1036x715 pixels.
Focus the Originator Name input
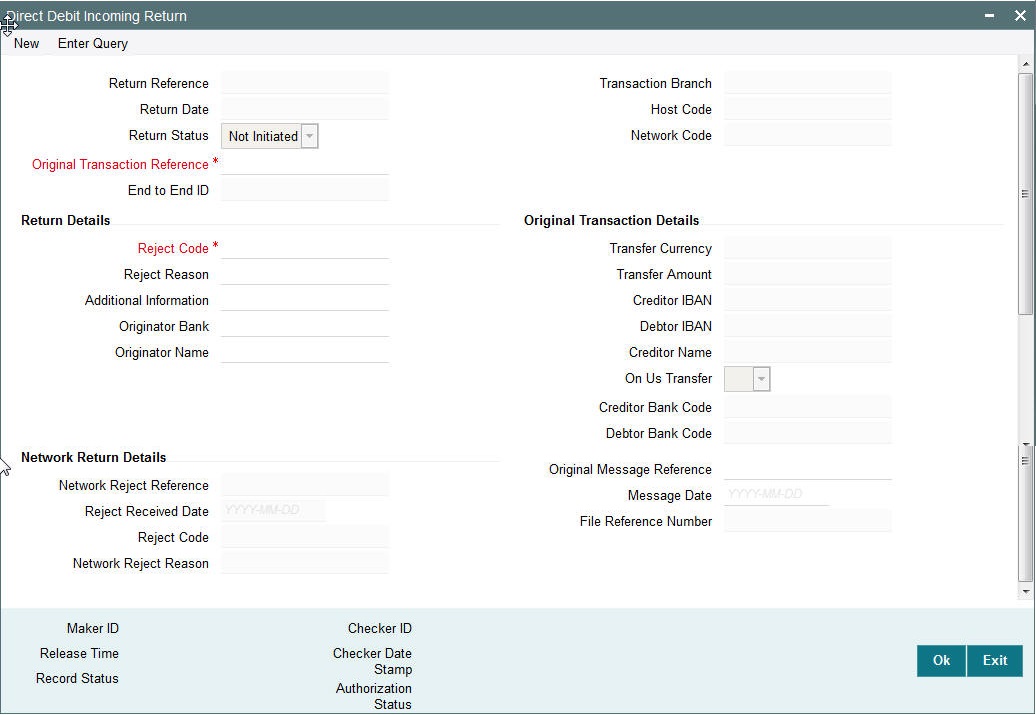click(x=305, y=352)
